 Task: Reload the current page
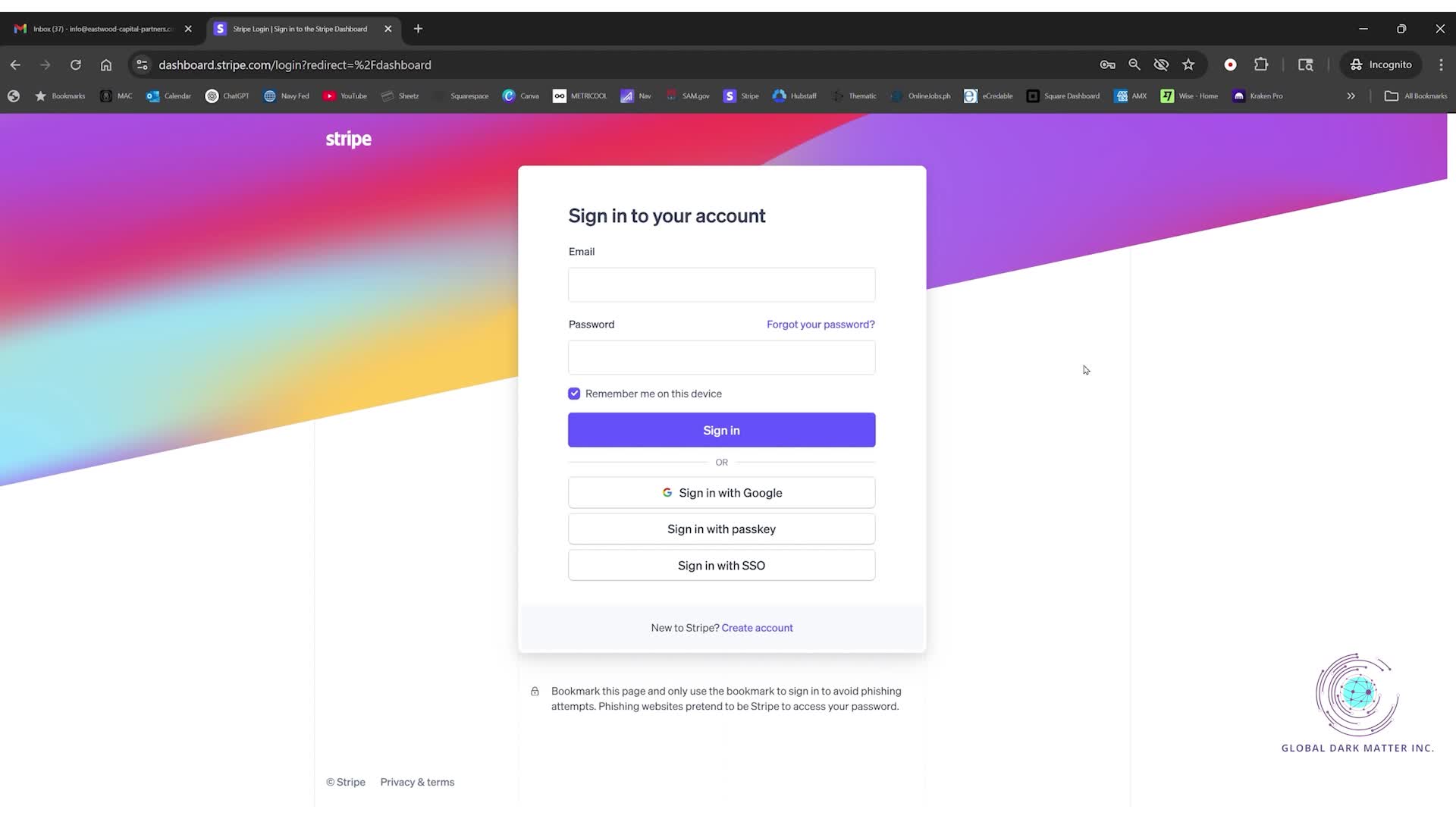tap(76, 65)
